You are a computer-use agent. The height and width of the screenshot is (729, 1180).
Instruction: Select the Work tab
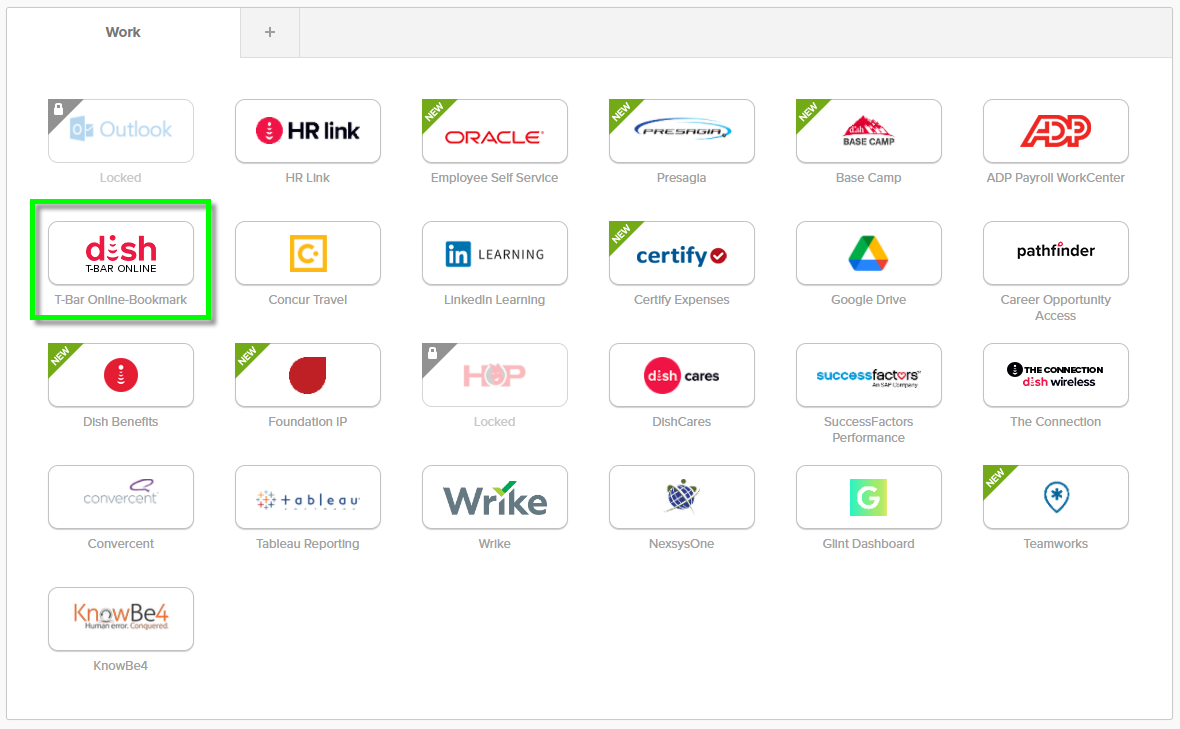pyautogui.click(x=123, y=32)
